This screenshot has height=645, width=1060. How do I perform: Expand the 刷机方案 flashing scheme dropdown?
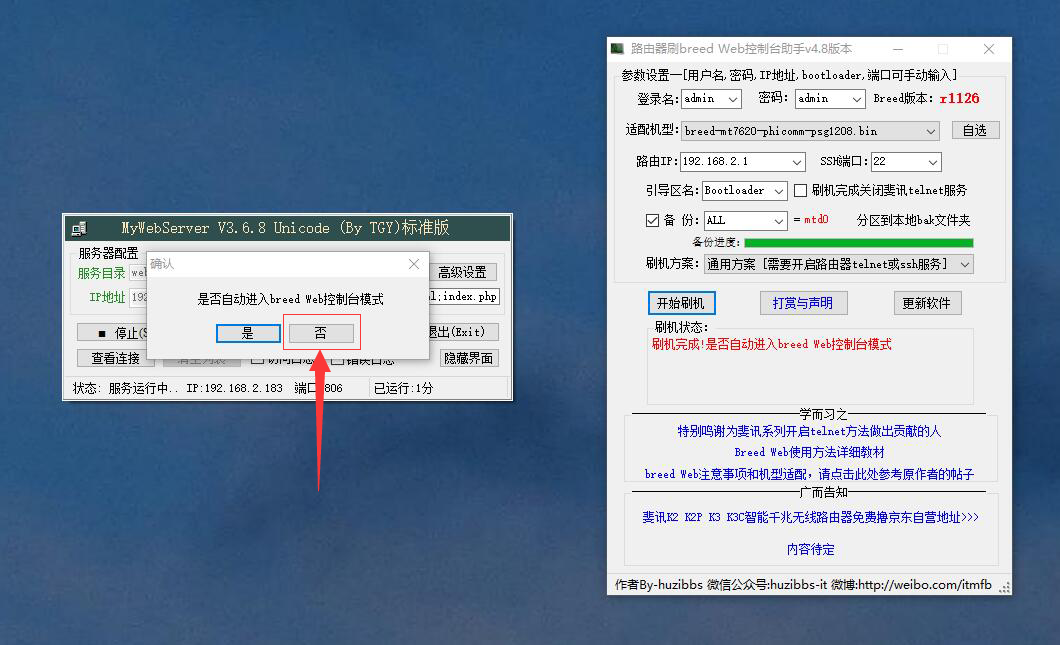tap(965, 263)
